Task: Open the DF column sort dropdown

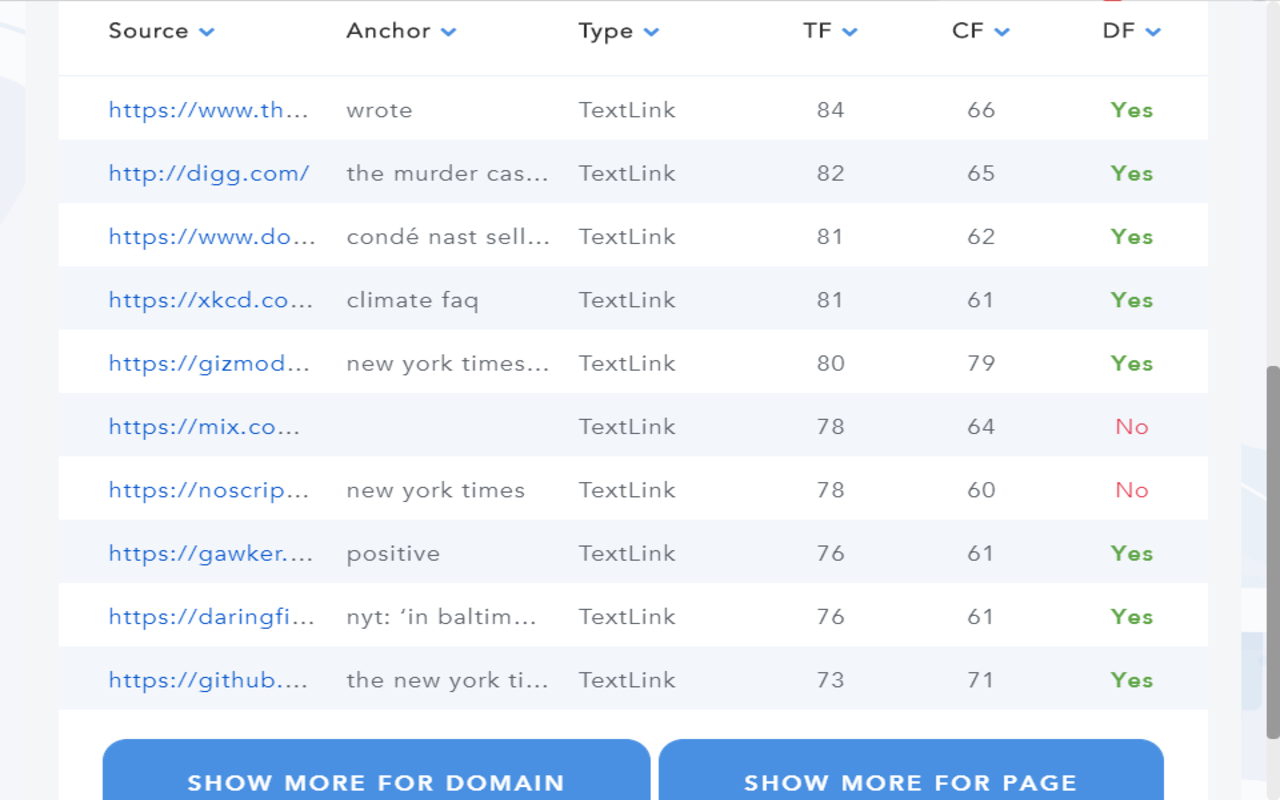Action: coord(1154,31)
